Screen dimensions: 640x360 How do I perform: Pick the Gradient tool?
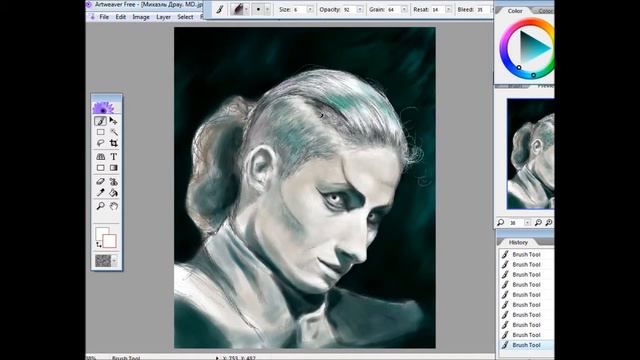point(113,168)
